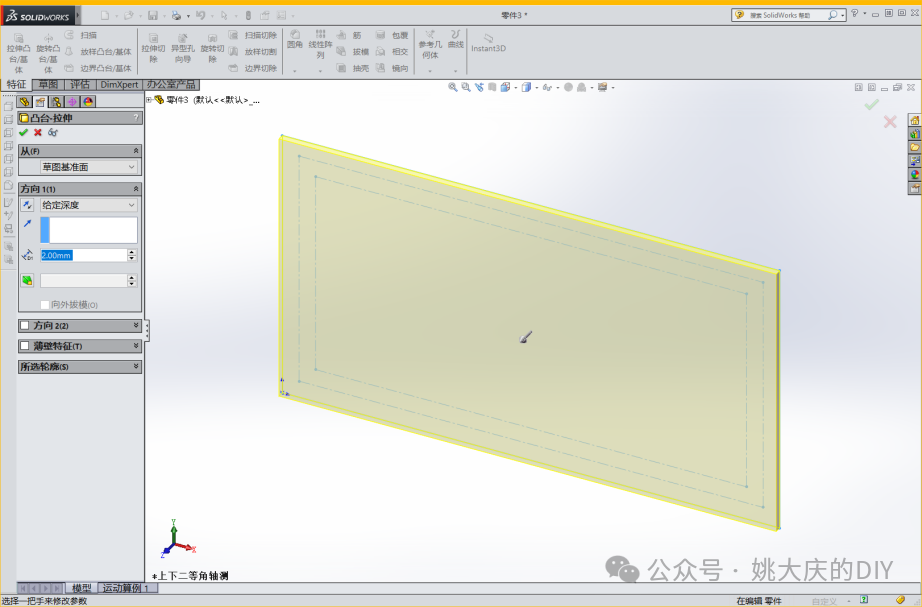Open the 给定深度 end condition dropdown
The image size is (922, 607).
click(89, 205)
